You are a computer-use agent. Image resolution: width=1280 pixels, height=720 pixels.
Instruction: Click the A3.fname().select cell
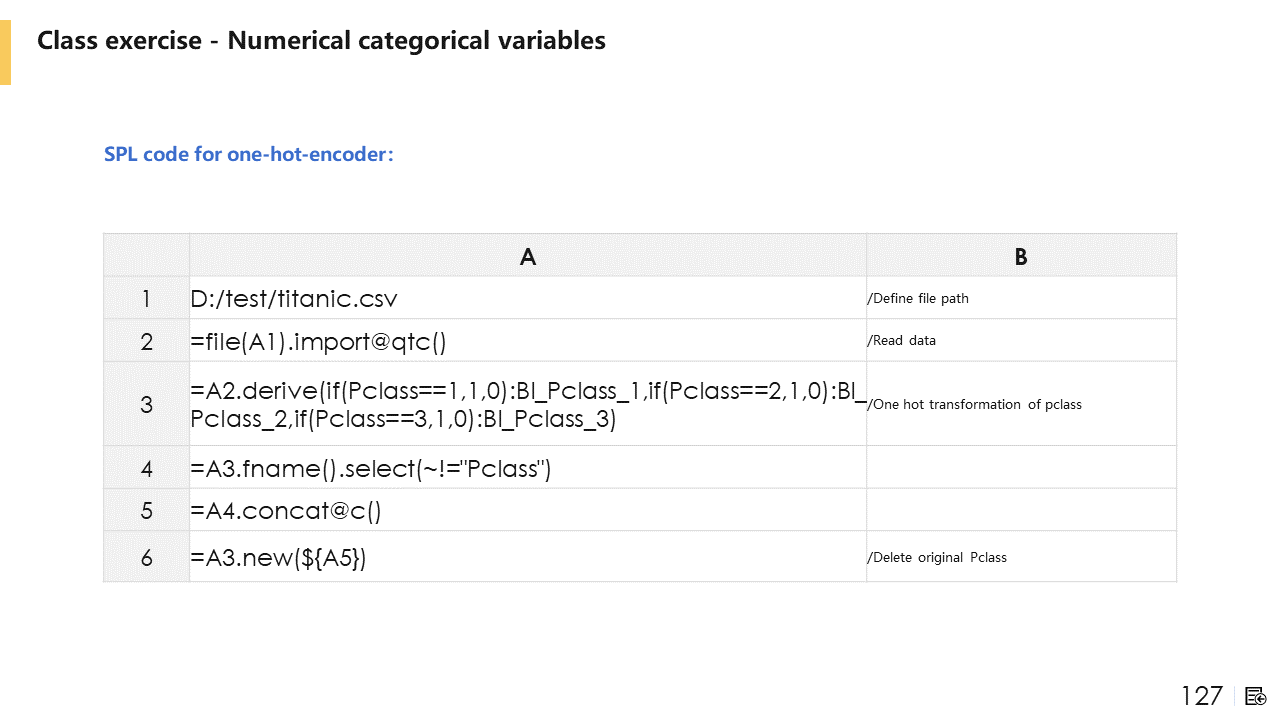click(370, 468)
